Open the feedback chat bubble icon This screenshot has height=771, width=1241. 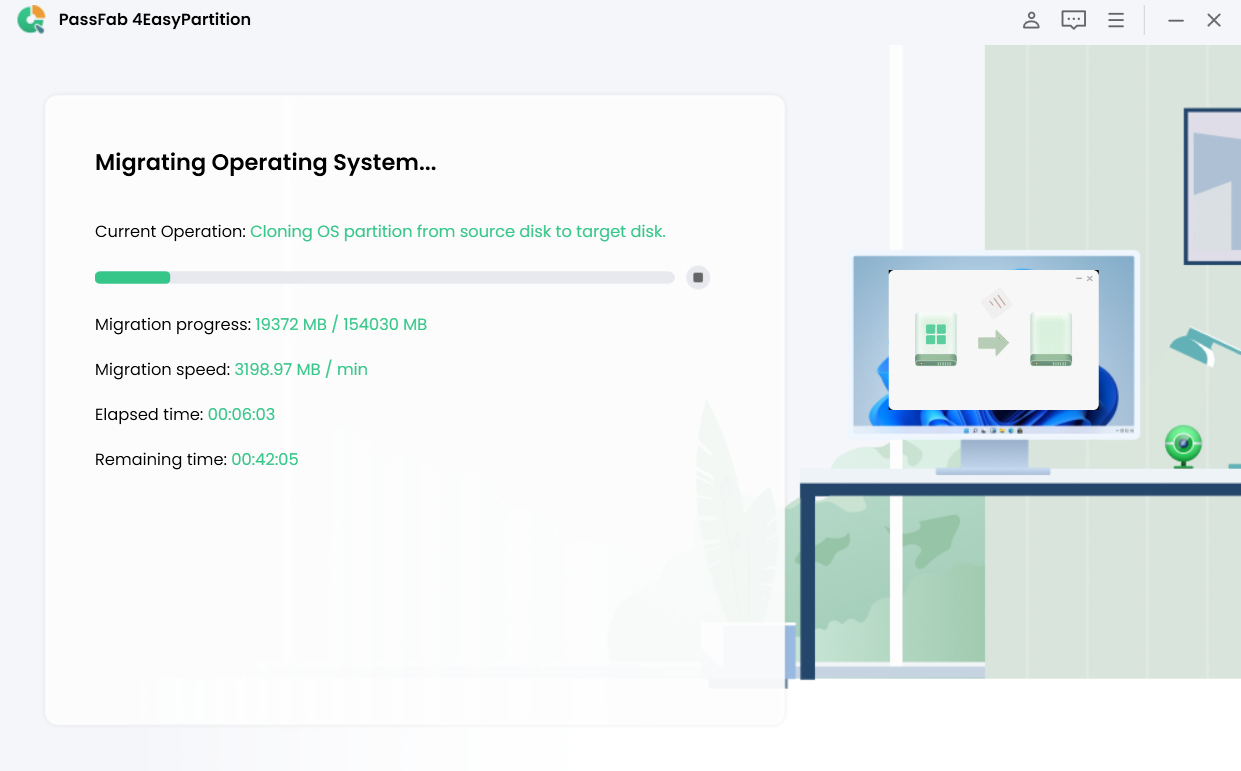click(1073, 19)
